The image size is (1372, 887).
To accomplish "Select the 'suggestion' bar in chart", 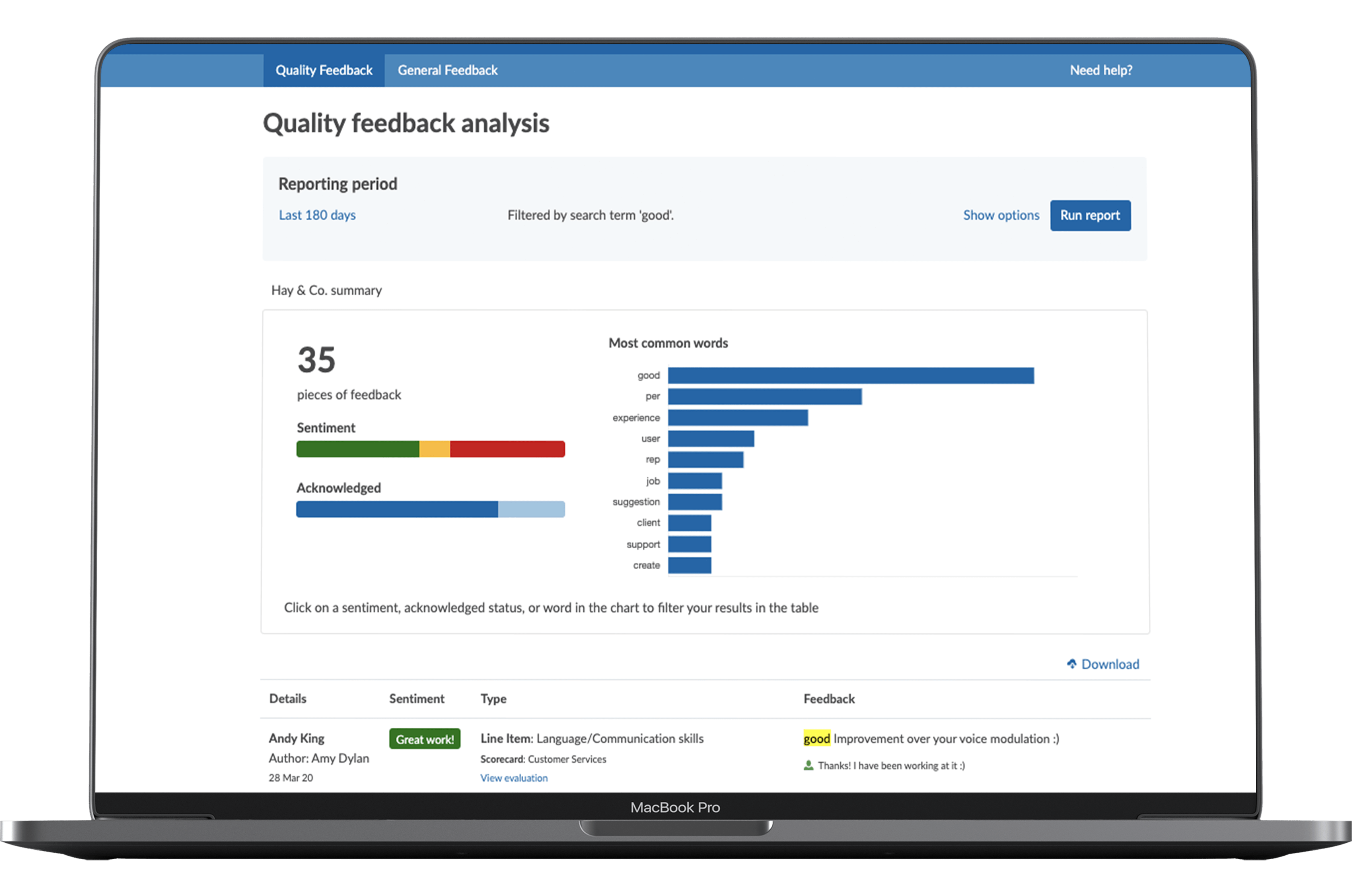I will (x=695, y=502).
